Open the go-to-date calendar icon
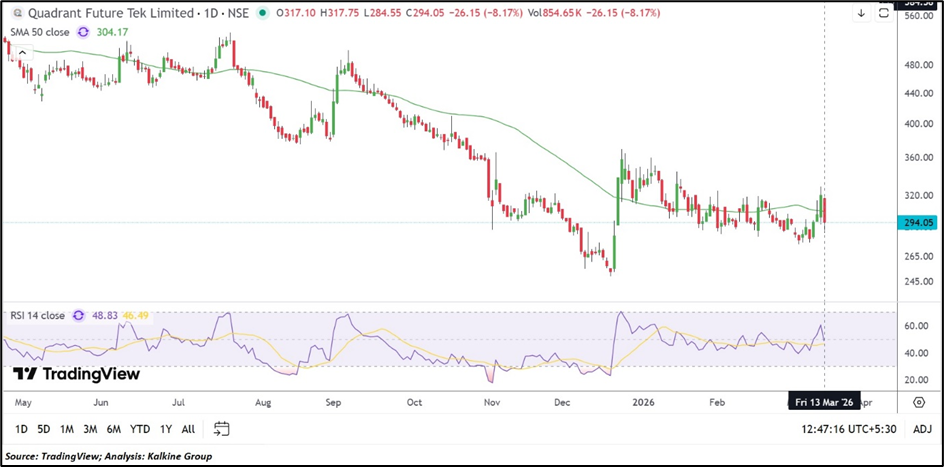 point(222,429)
